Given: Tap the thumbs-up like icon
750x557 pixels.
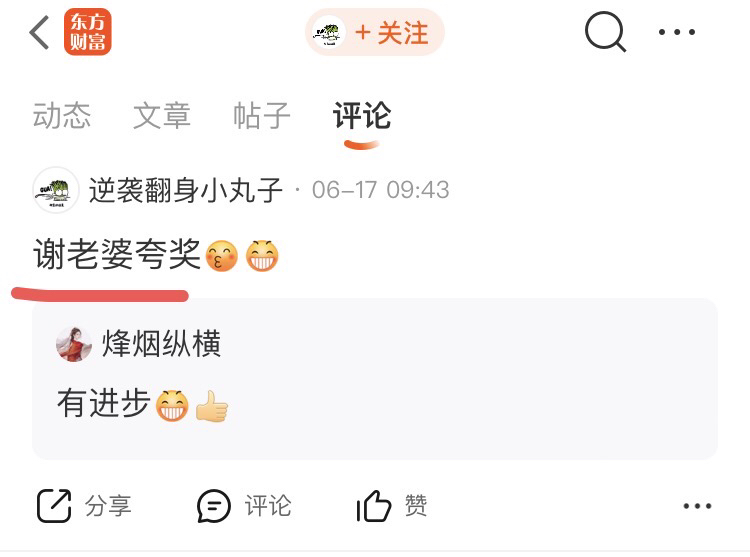Looking at the screenshot, I should (x=374, y=505).
